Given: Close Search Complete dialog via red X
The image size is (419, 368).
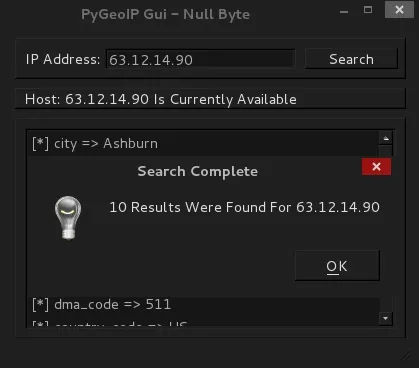Looking at the screenshot, I should click(376, 167).
